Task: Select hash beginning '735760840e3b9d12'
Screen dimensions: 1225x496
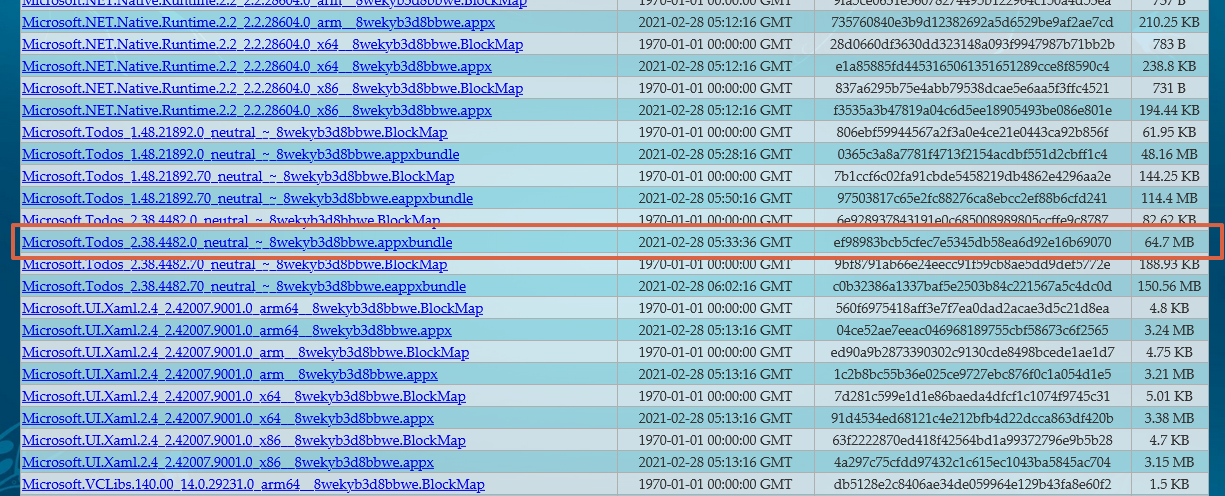Action: coord(971,22)
